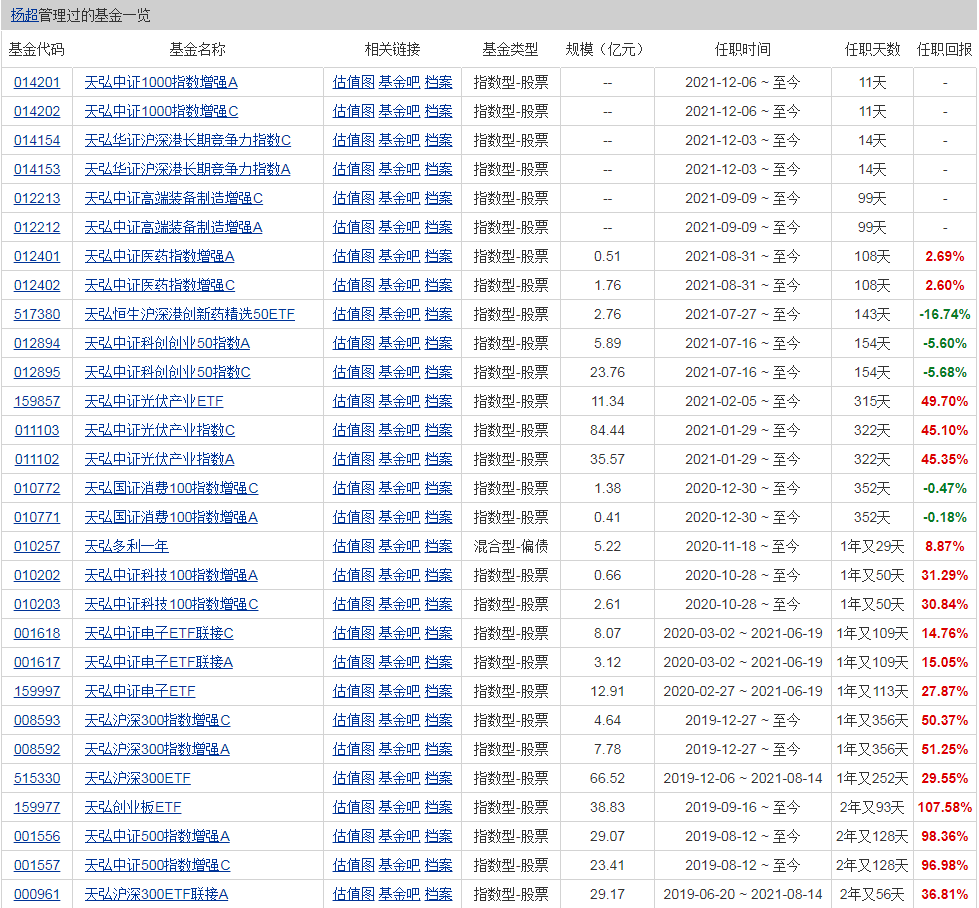Image resolution: width=979 pixels, height=908 pixels.
Task: Open 估值图 link for fund 159997
Action: click(353, 691)
